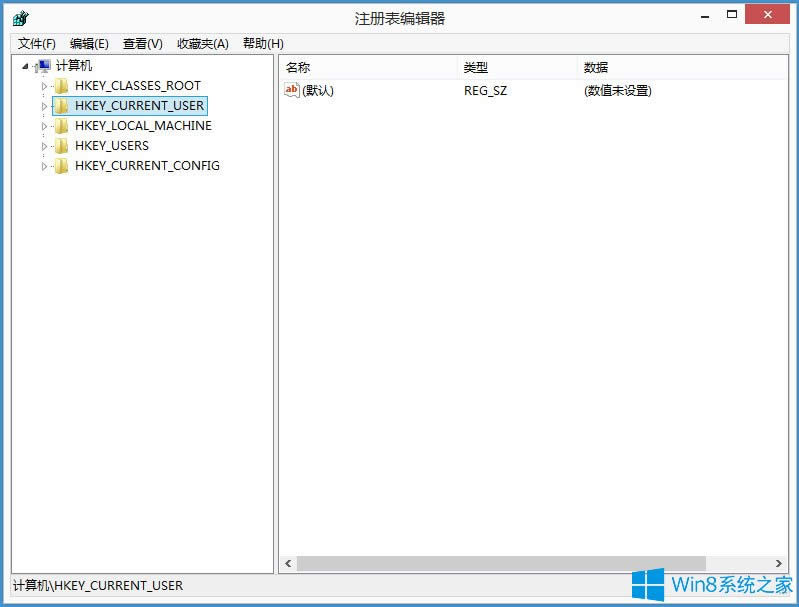Sort by the 数据 column header
Viewport: 799px width, 607px height.
pos(683,67)
